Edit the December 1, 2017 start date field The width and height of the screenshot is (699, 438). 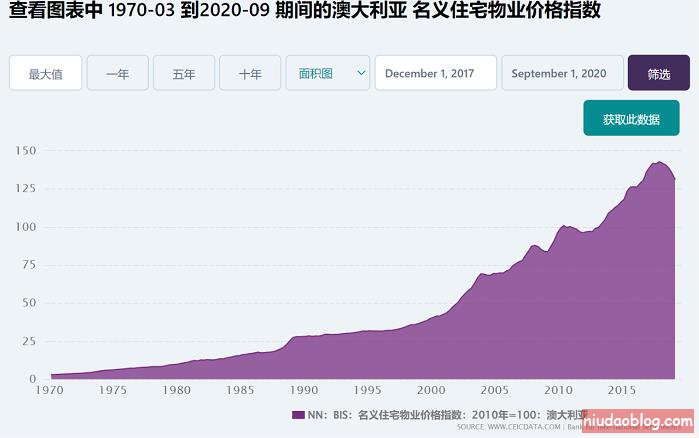pos(436,73)
